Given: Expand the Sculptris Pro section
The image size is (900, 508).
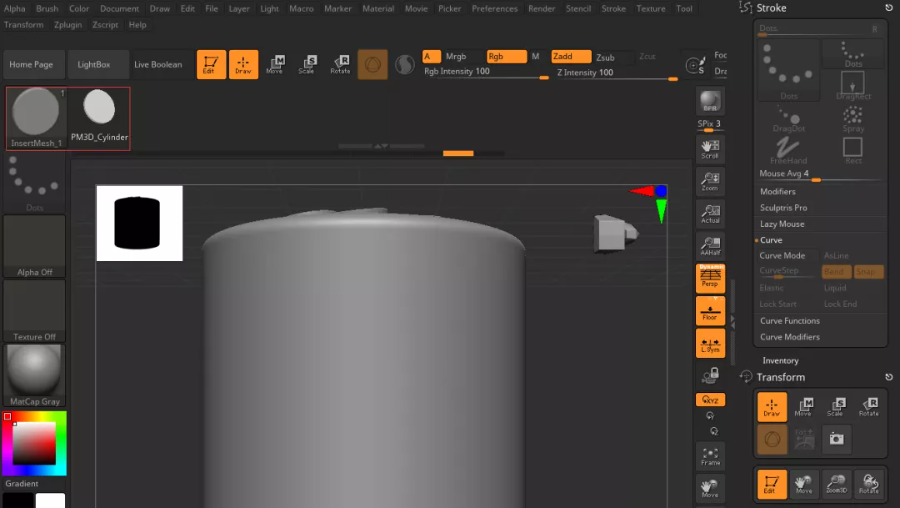Looking at the screenshot, I should pyautogui.click(x=783, y=207).
